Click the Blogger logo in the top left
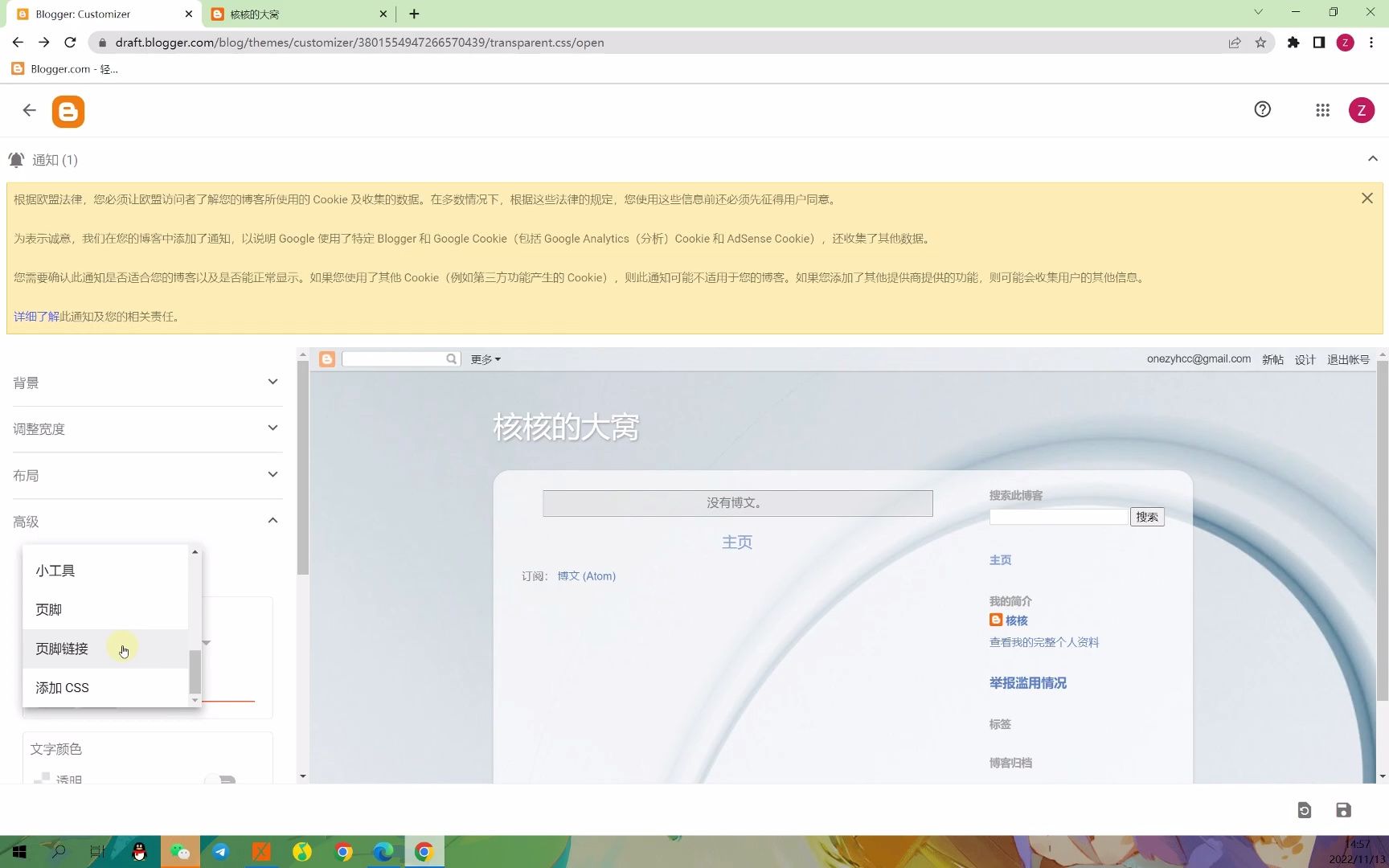The width and height of the screenshot is (1389, 868). (x=68, y=111)
